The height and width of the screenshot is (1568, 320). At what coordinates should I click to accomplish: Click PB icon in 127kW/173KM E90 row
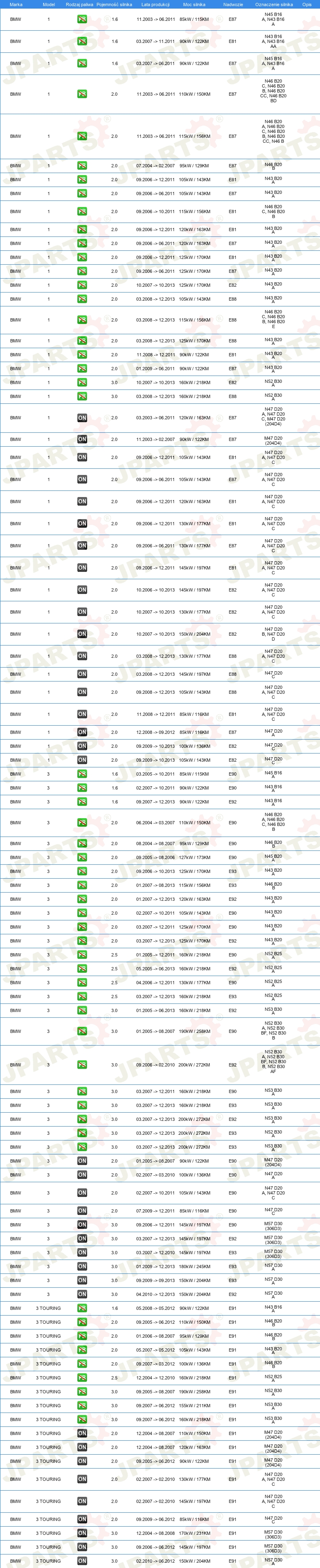[x=82, y=857]
